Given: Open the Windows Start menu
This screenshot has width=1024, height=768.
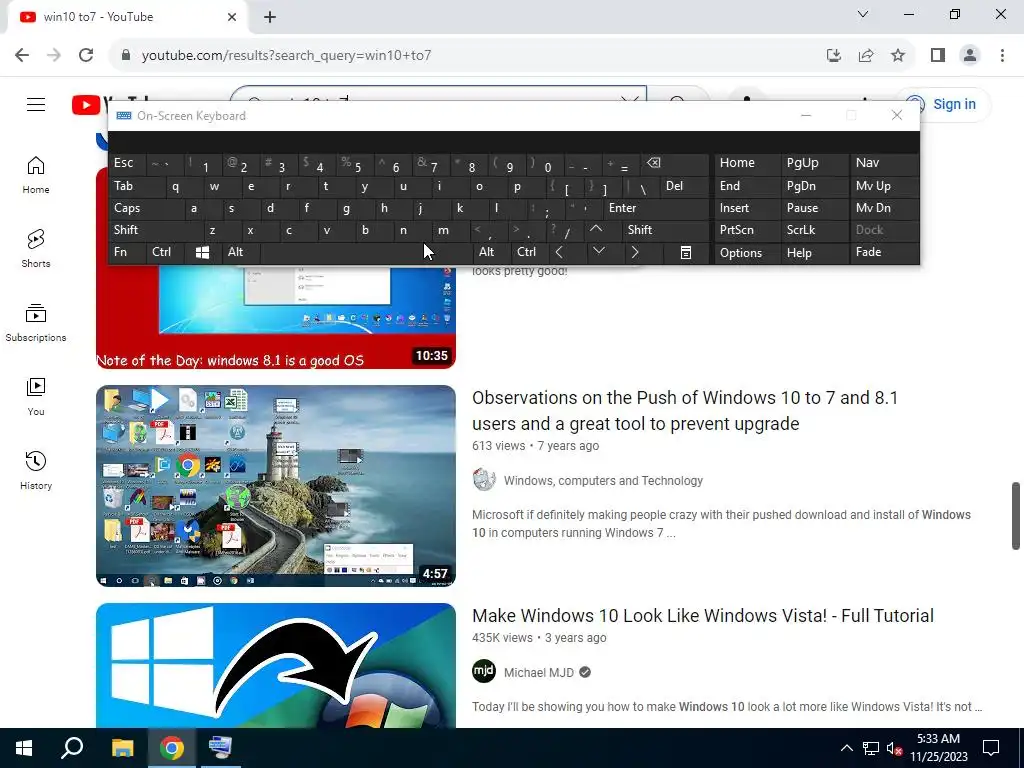Looking at the screenshot, I should coord(24,748).
